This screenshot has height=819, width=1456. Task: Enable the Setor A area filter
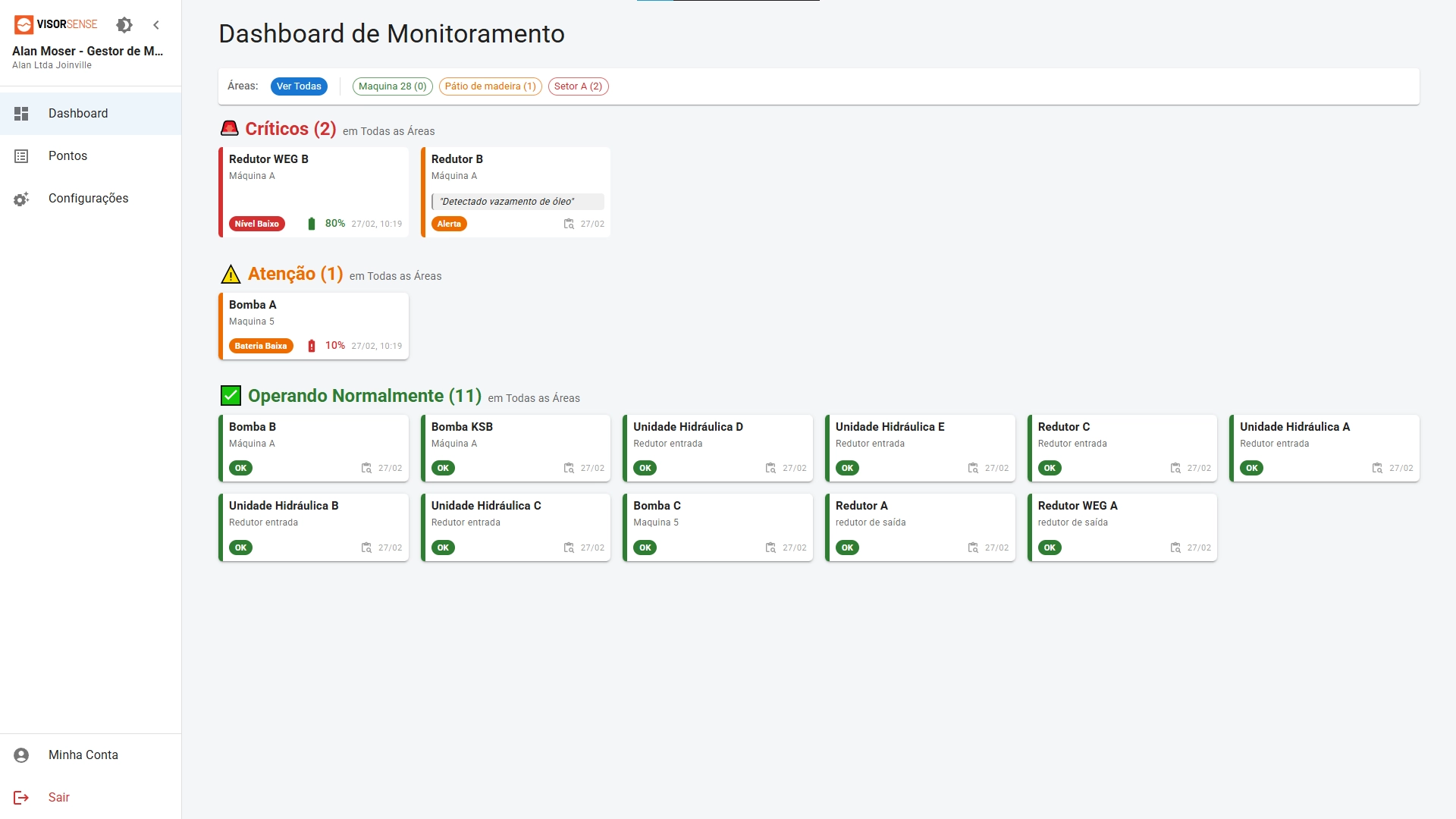click(579, 86)
